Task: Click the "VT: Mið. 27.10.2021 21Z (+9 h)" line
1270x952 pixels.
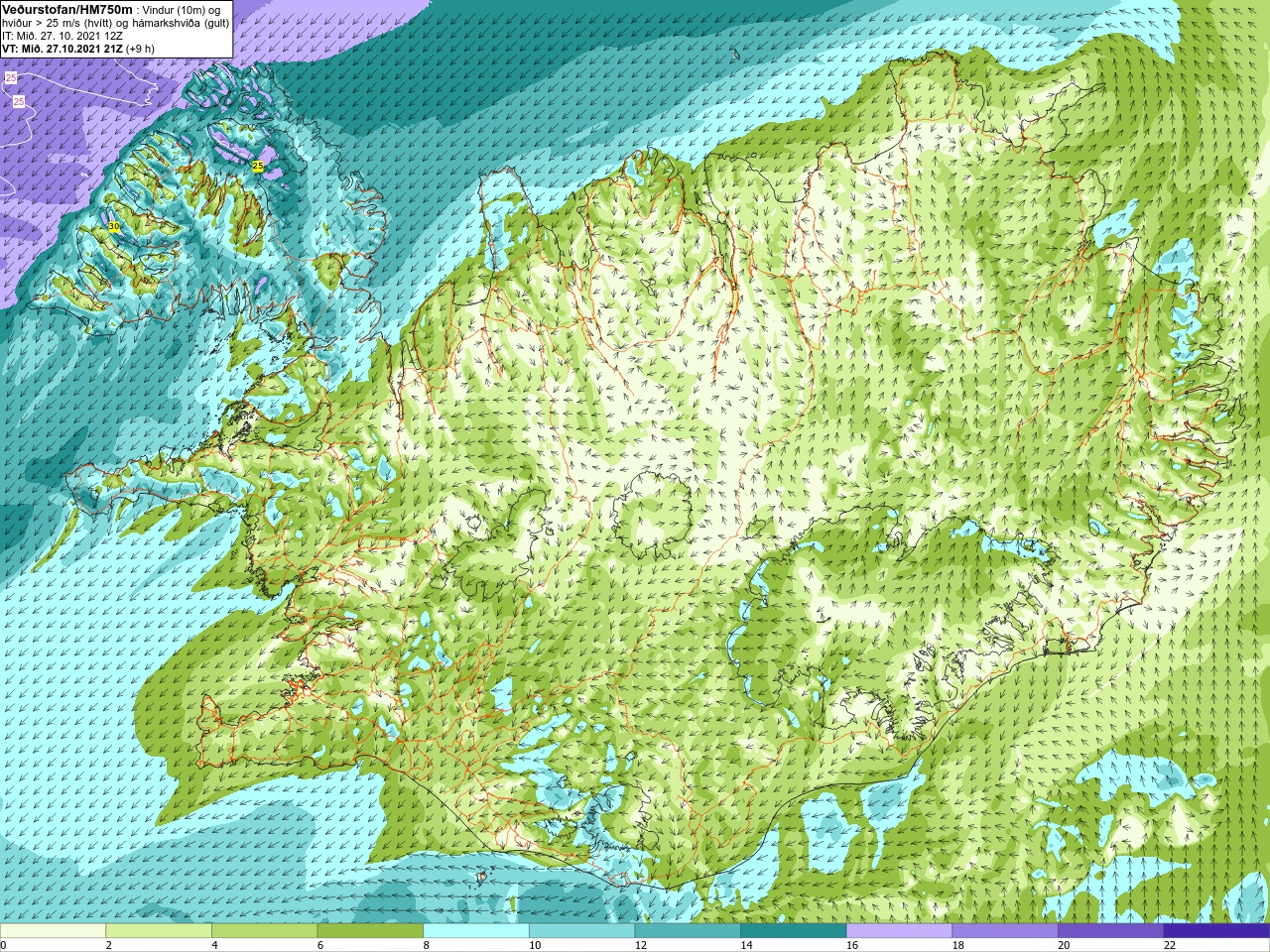Action: pyautogui.click(x=78, y=49)
